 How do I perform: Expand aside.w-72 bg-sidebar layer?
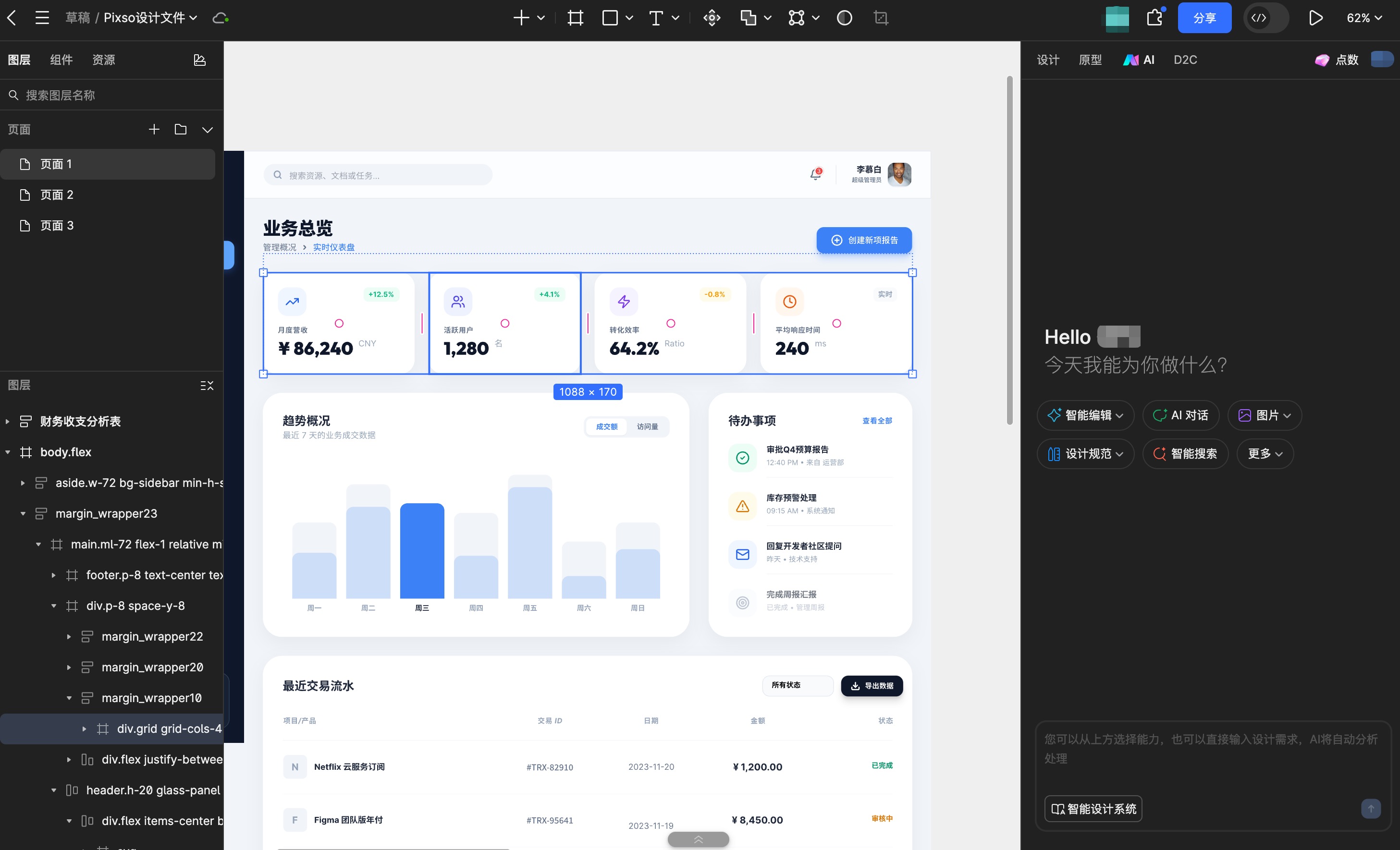pos(23,483)
